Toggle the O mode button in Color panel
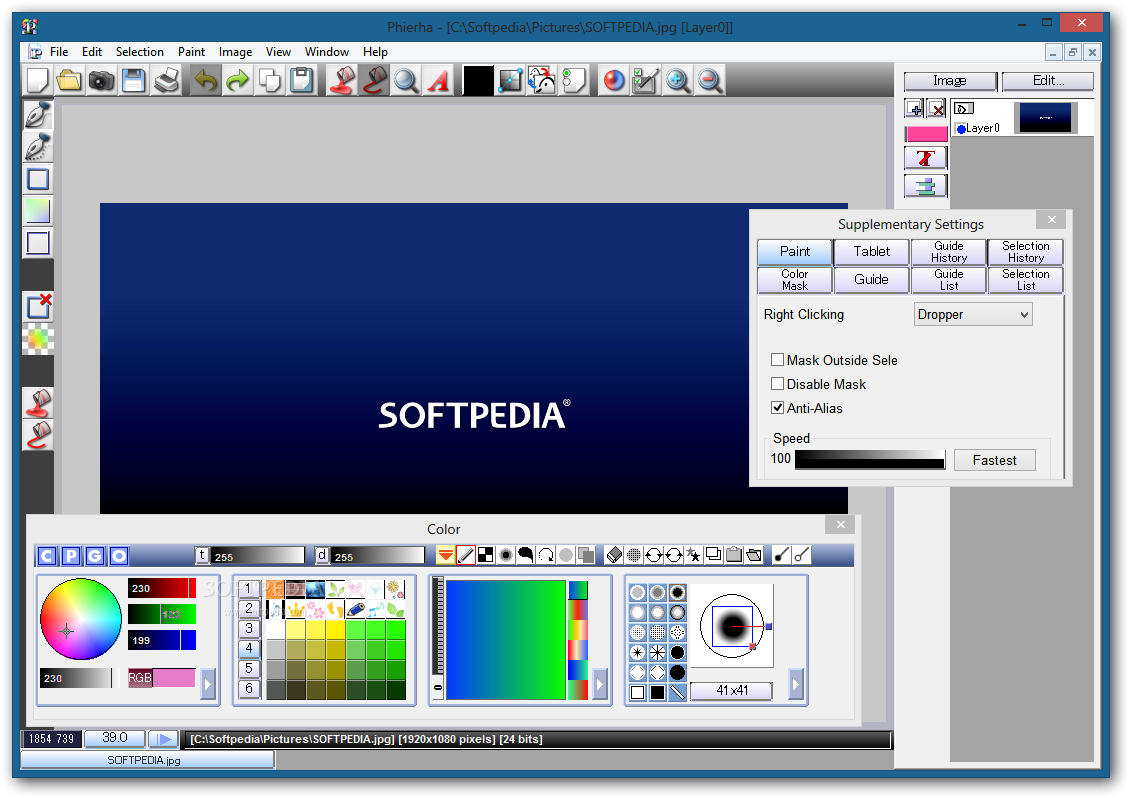 (119, 556)
